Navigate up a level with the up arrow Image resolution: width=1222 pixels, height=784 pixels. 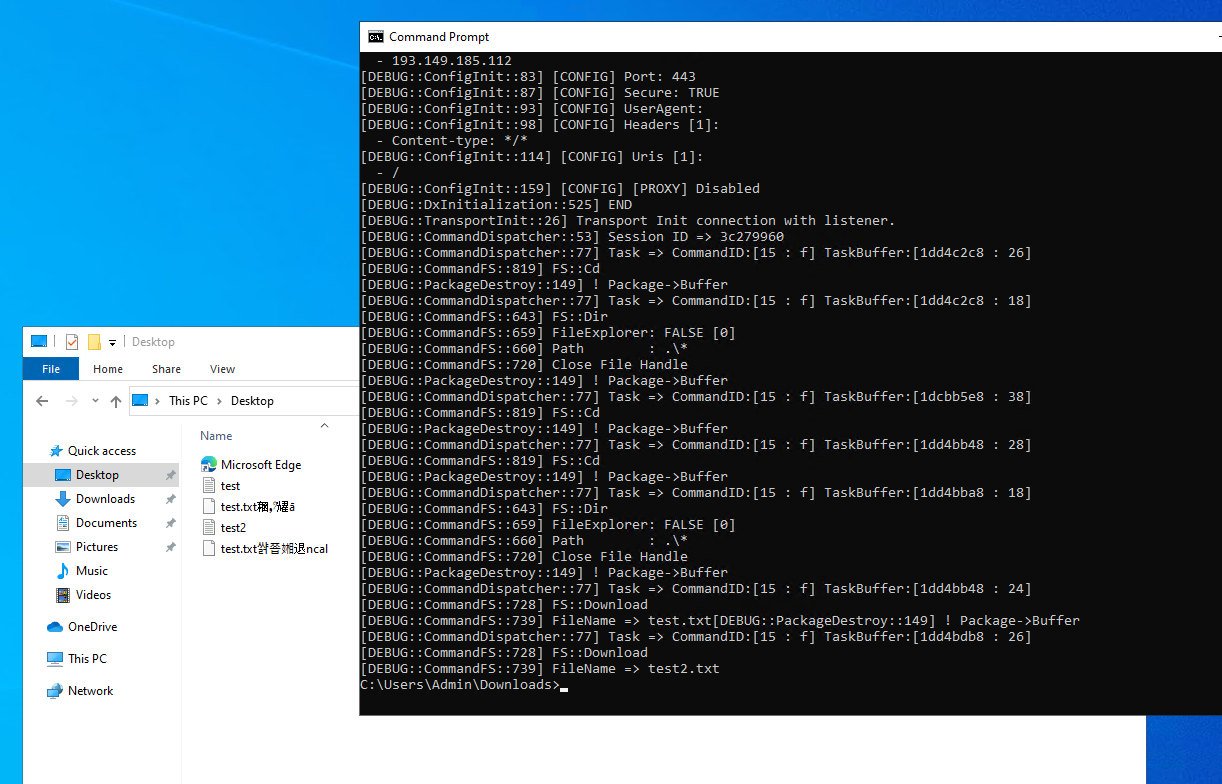pyautogui.click(x=117, y=400)
